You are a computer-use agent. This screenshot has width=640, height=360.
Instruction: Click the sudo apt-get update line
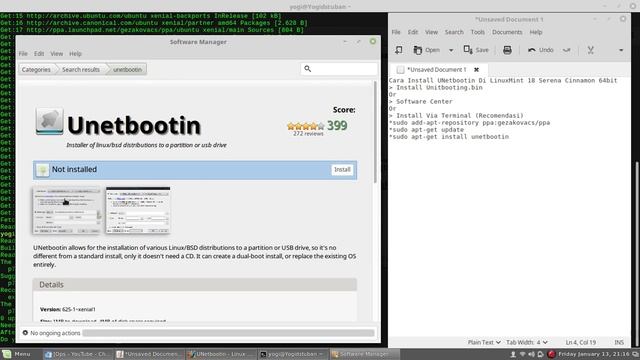[426, 129]
